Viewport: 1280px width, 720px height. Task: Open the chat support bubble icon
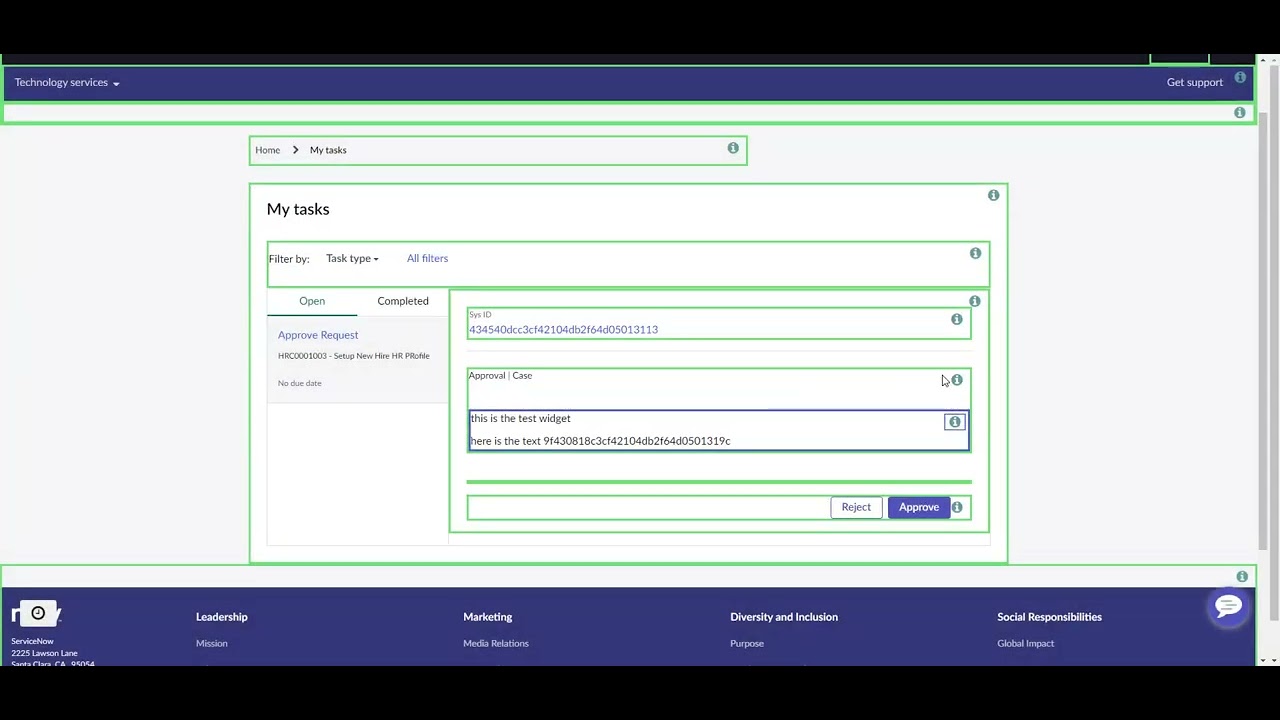[1228, 606]
